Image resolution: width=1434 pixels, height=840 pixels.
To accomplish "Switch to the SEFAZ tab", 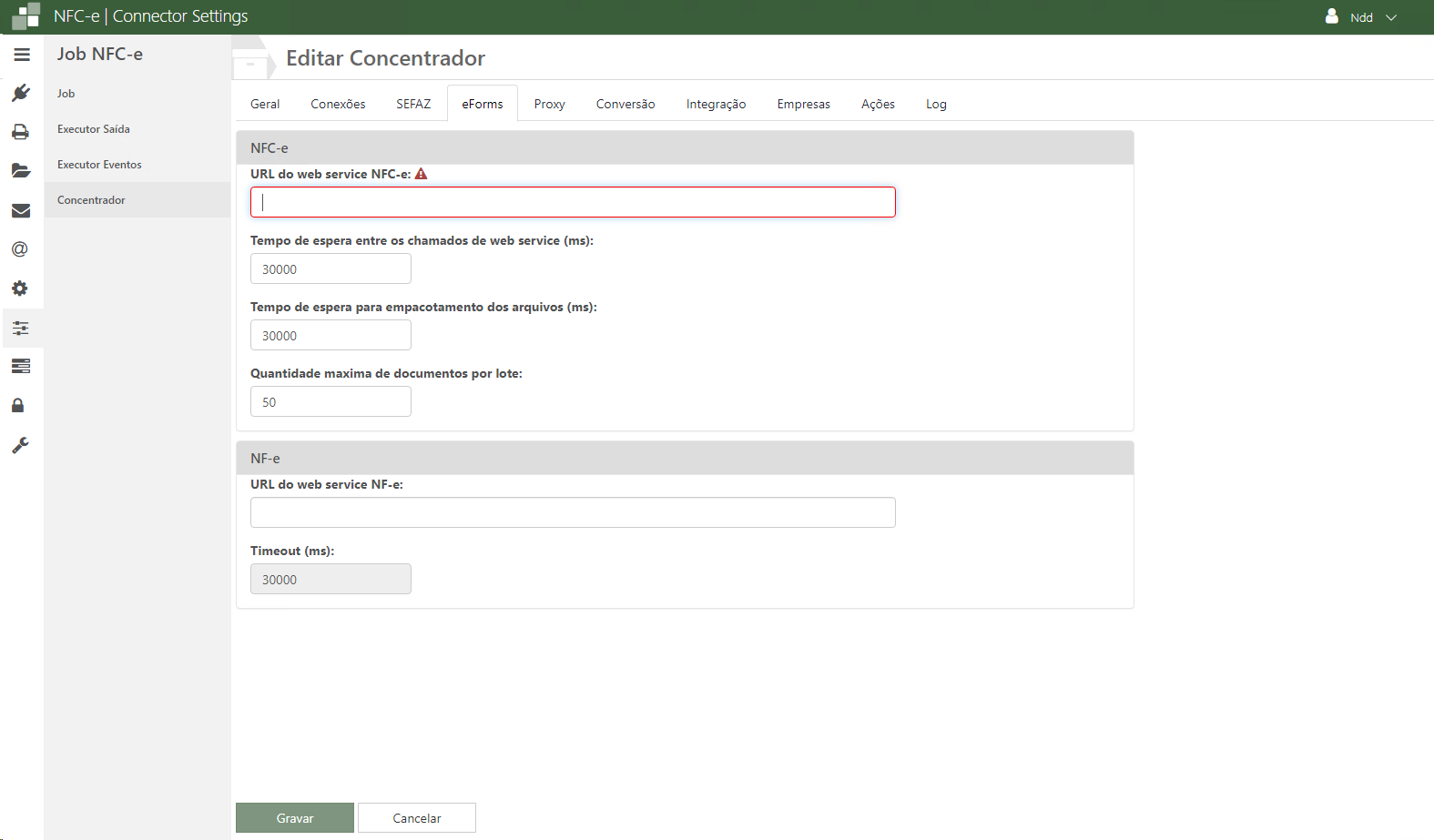I will (413, 104).
